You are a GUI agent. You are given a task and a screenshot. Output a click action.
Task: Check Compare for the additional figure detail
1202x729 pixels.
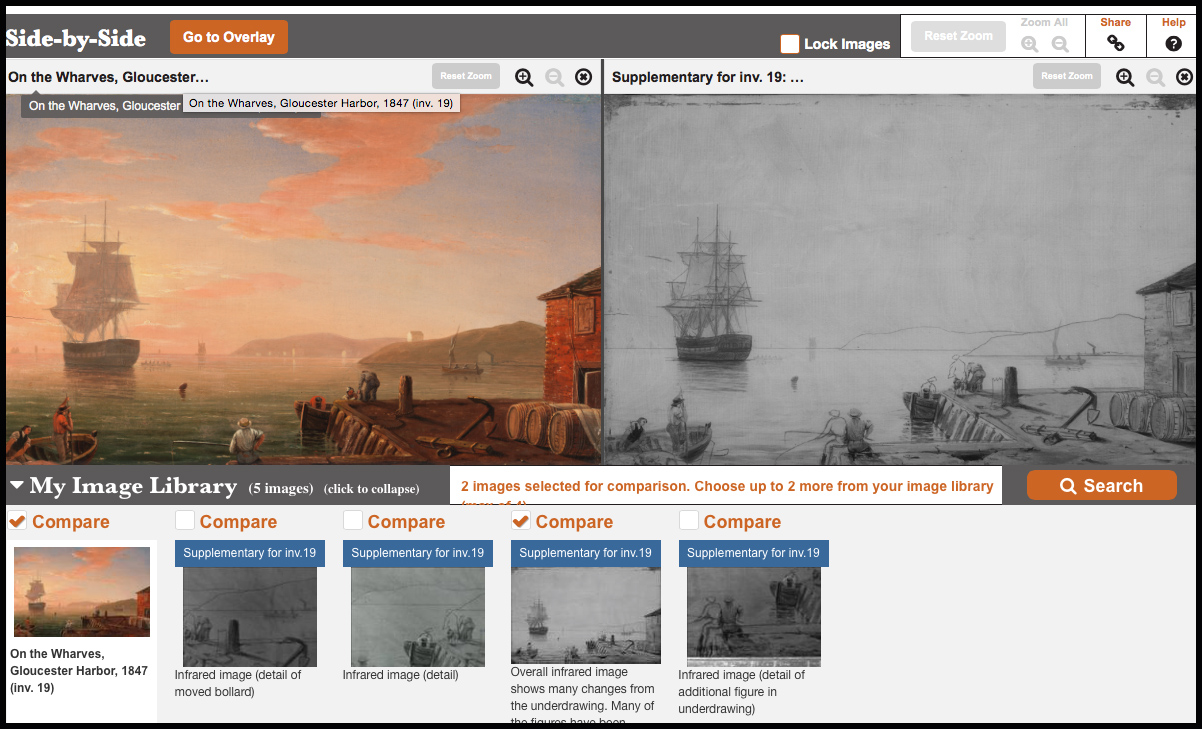click(689, 520)
